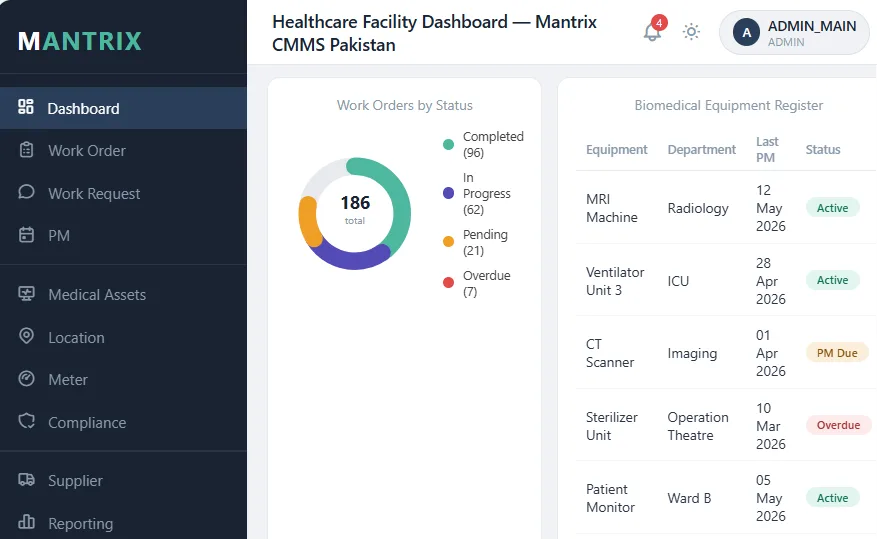This screenshot has height=539, width=877.
Task: Click the Overdue (7) legend label
Action: pos(486,283)
